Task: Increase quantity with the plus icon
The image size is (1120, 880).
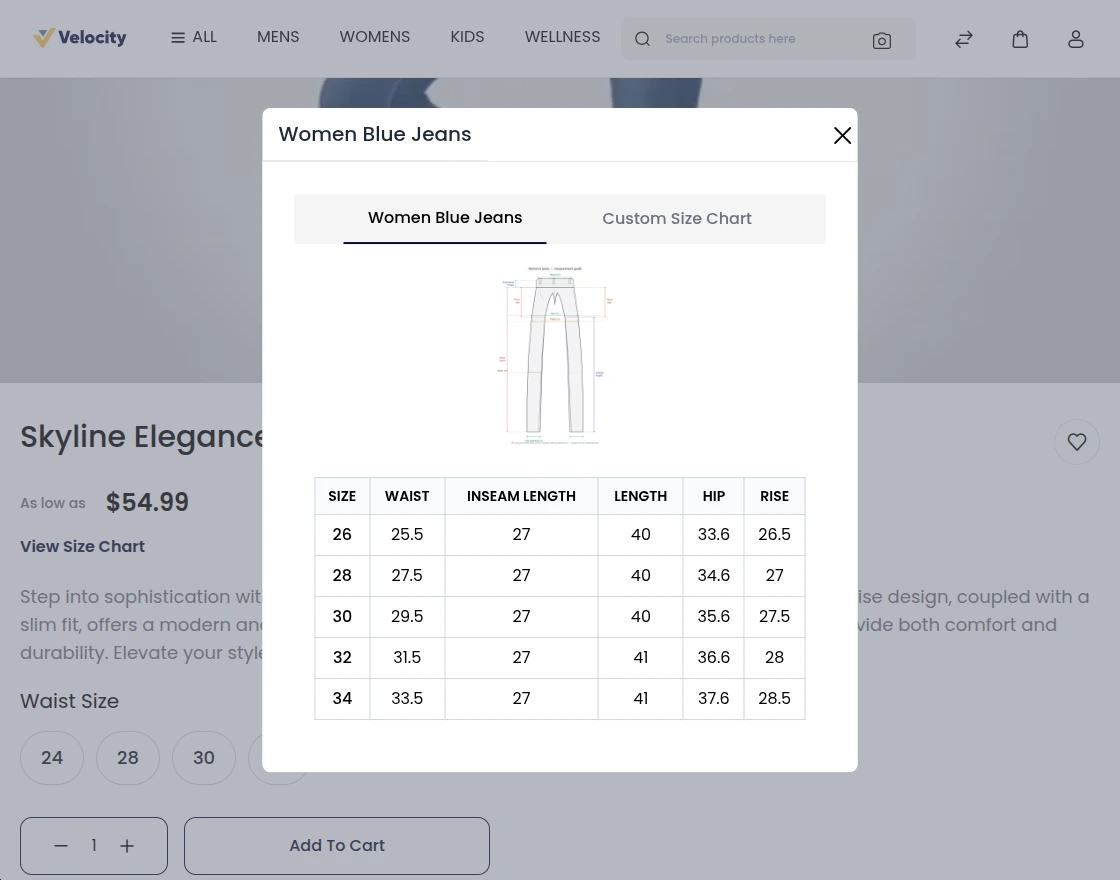Action: [127, 845]
